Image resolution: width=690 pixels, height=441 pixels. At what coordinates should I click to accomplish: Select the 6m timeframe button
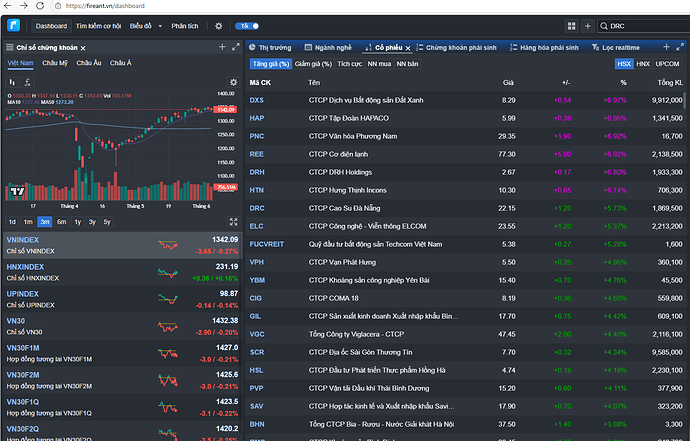tap(62, 222)
